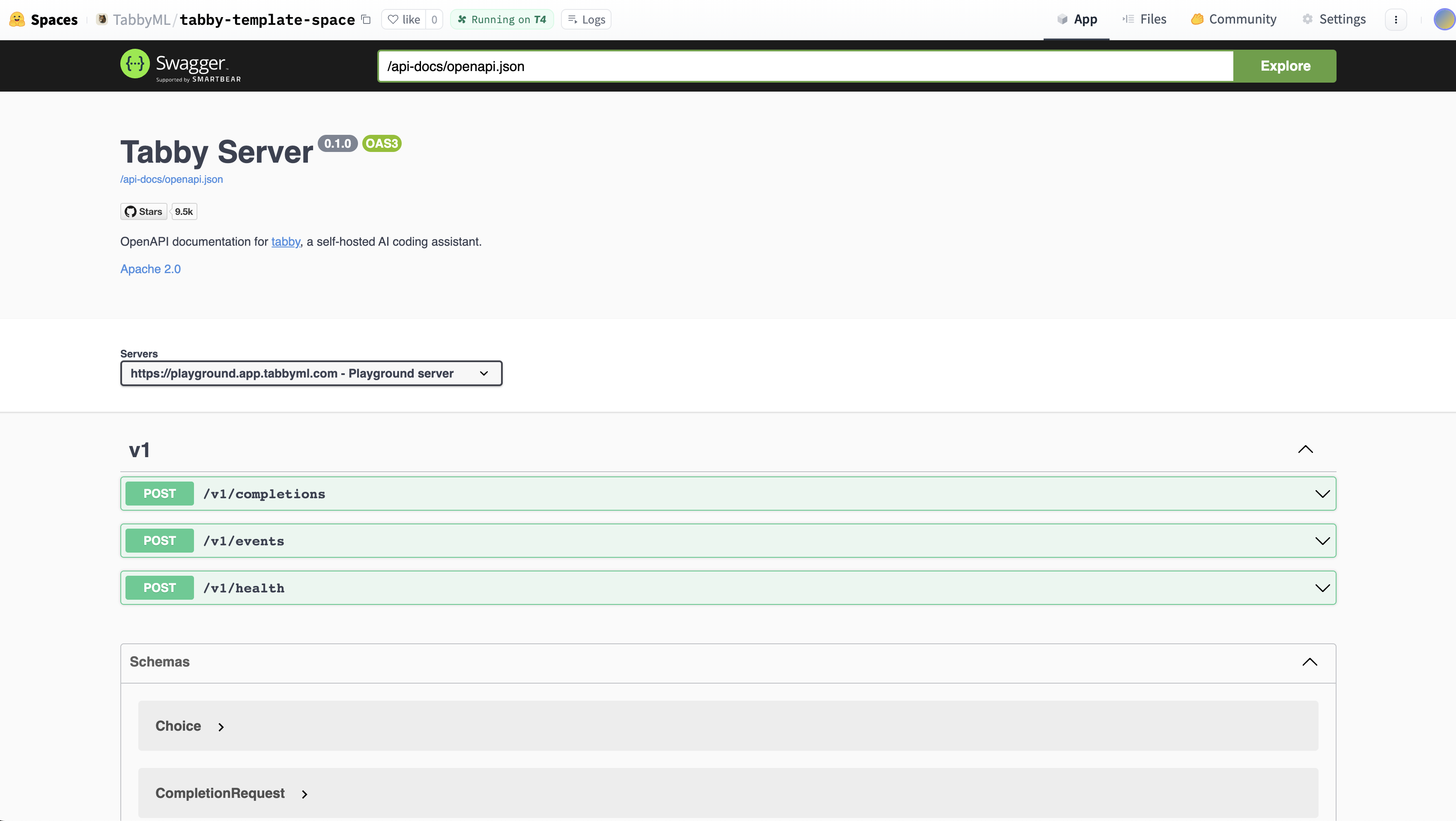Open the Apache 2.0 license link

pyautogui.click(x=150, y=268)
